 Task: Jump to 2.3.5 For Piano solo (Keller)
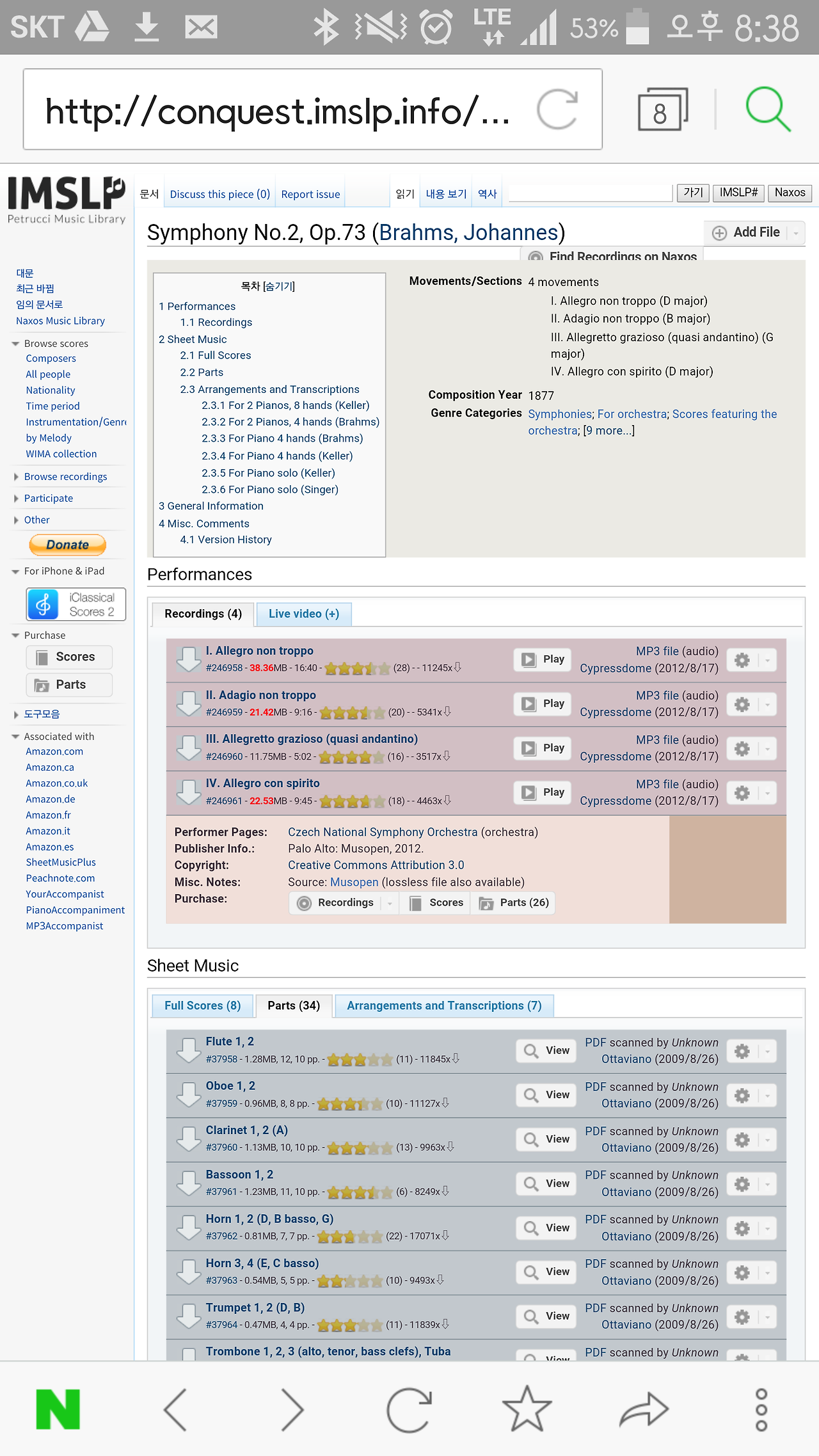tap(268, 473)
